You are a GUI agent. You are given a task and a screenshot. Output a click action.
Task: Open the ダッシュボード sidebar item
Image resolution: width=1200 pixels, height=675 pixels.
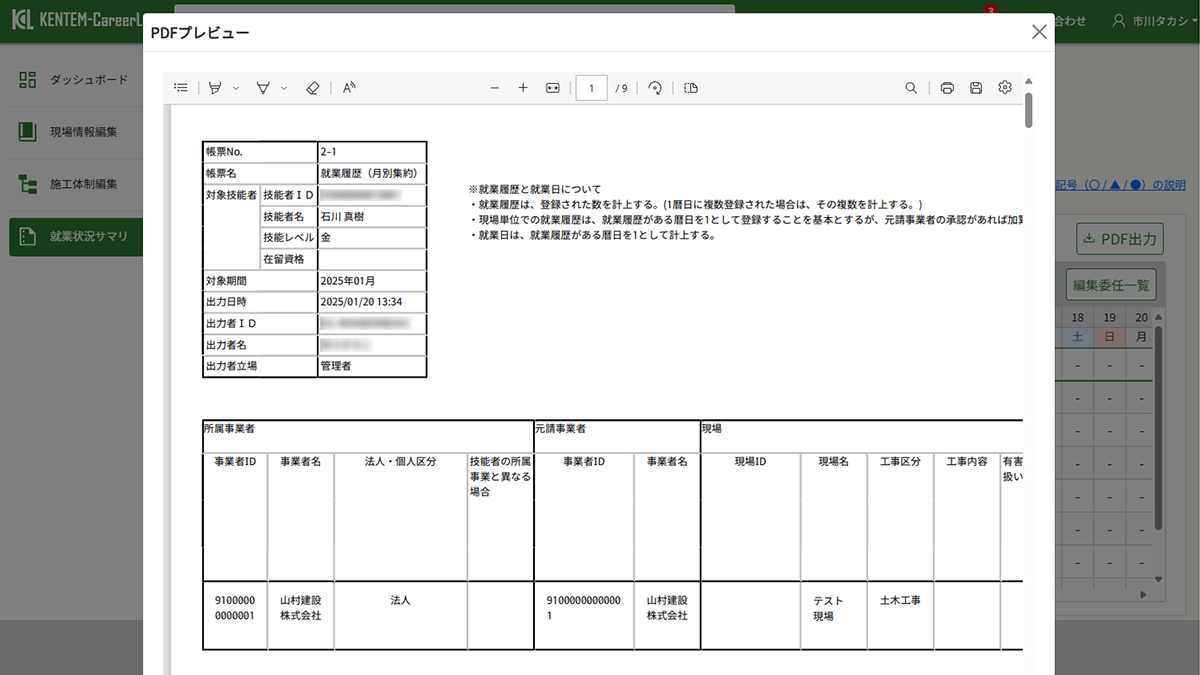click(x=75, y=79)
